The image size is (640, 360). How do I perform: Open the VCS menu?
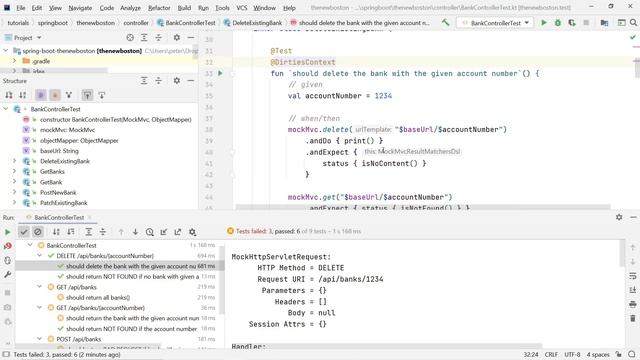[x=242, y=8]
